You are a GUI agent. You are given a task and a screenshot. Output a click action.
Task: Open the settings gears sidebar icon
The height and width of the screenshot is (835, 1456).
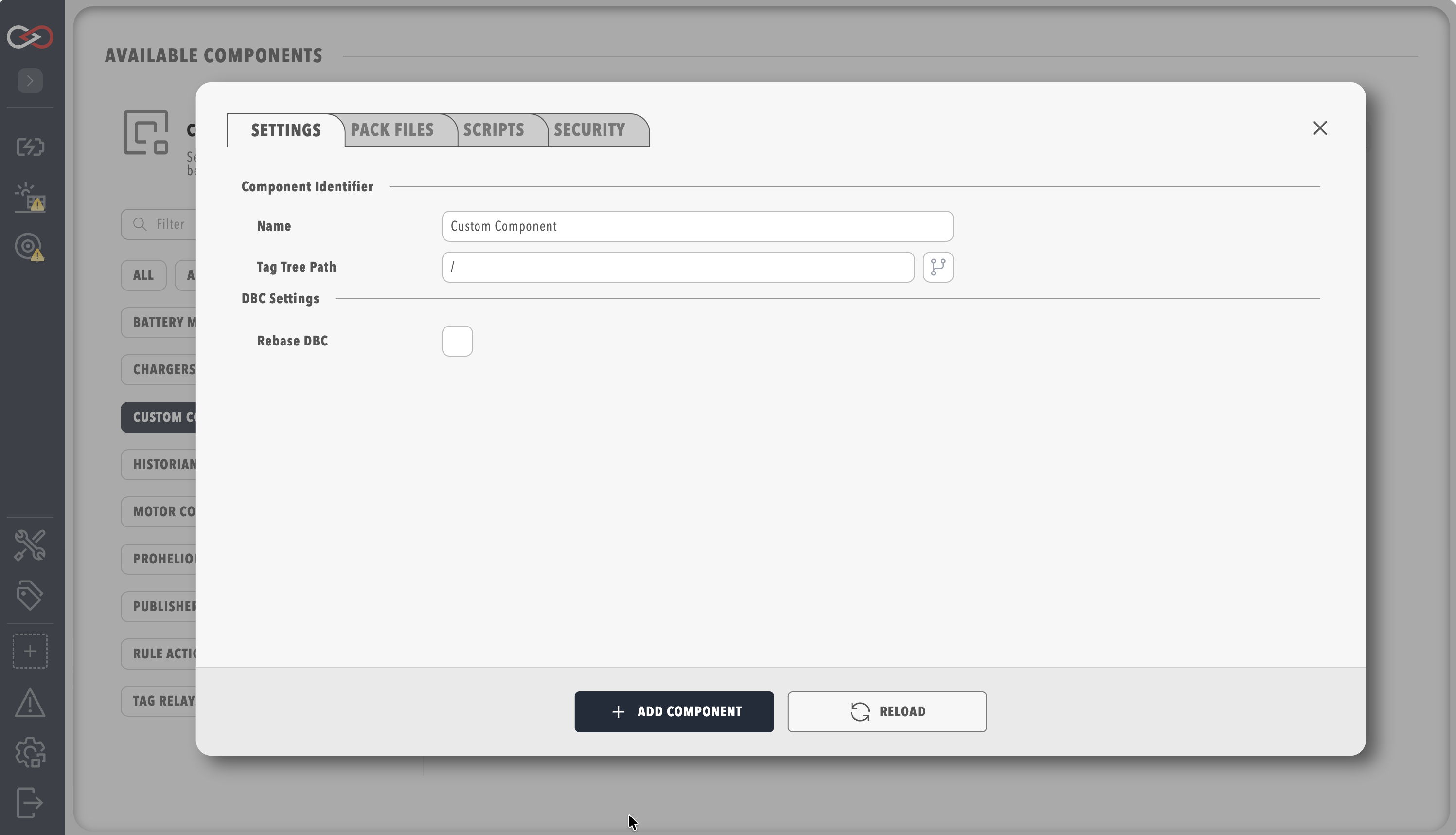[30, 752]
